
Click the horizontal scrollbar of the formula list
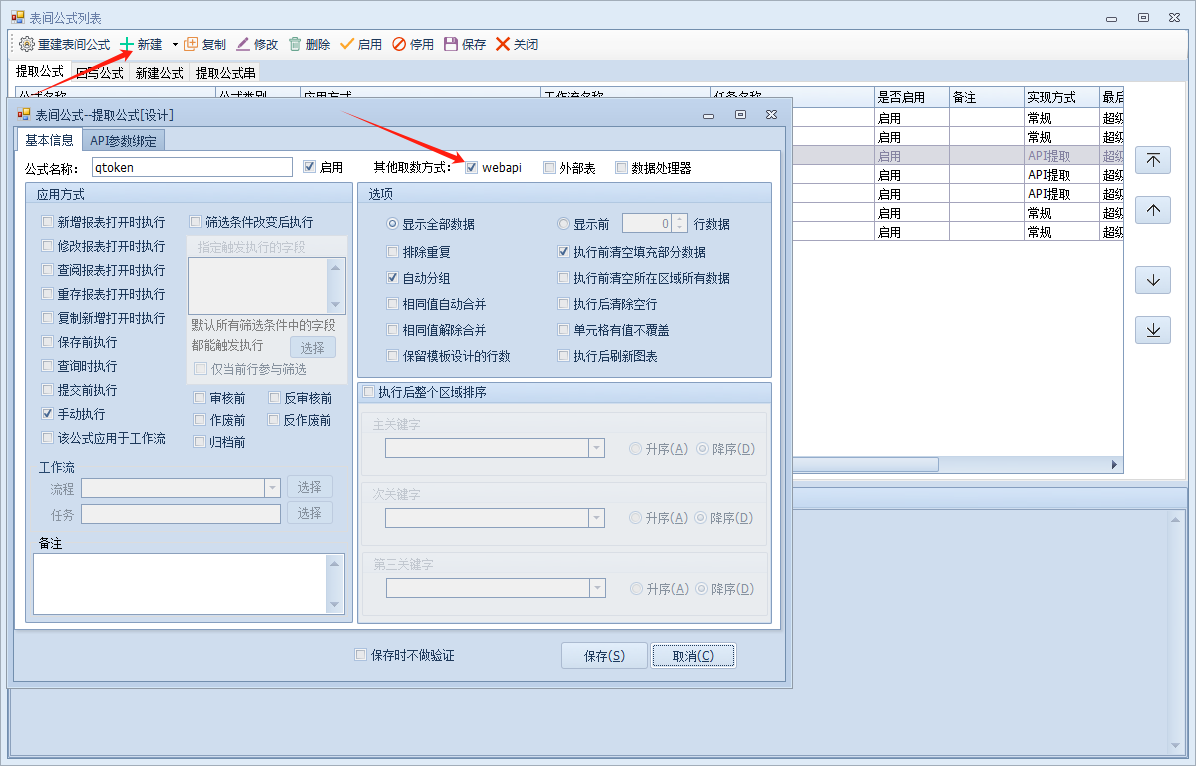tap(950, 465)
